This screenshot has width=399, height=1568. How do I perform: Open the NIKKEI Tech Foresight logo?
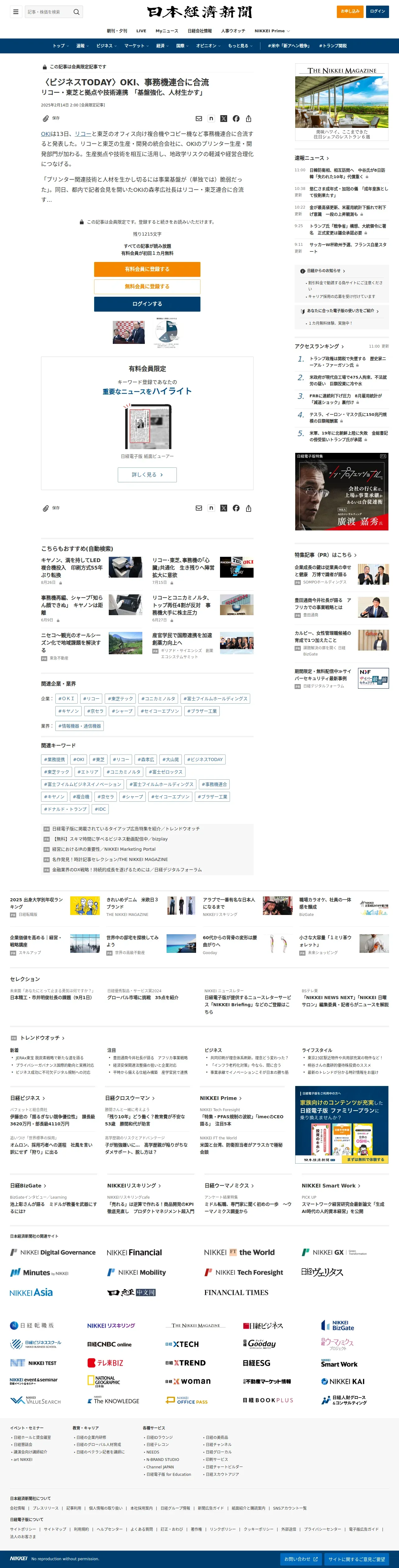tap(244, 1272)
